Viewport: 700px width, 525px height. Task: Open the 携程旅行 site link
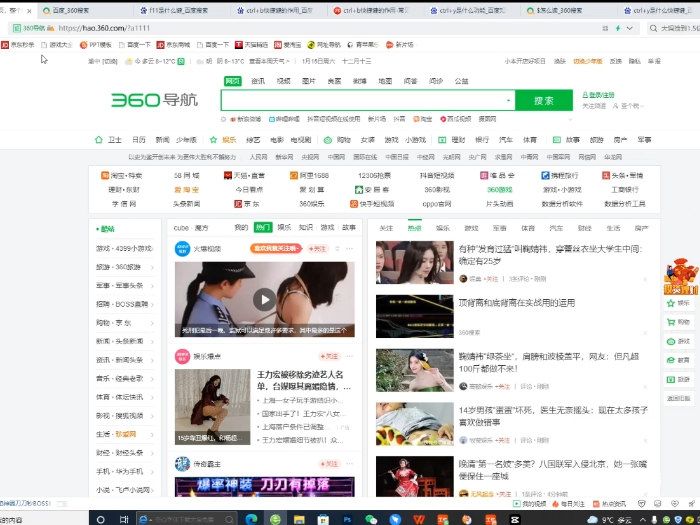(x=559, y=175)
